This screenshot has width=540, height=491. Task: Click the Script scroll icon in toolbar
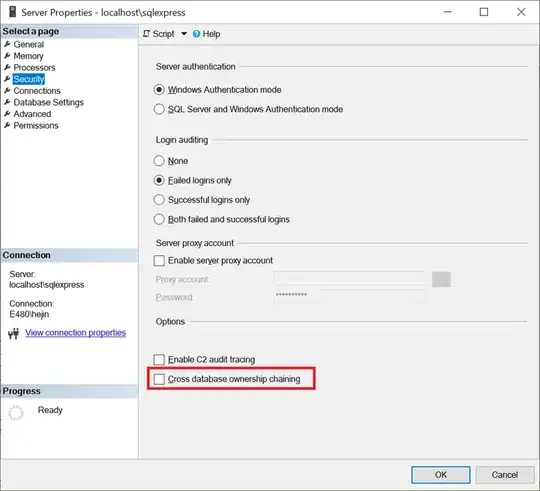point(146,34)
